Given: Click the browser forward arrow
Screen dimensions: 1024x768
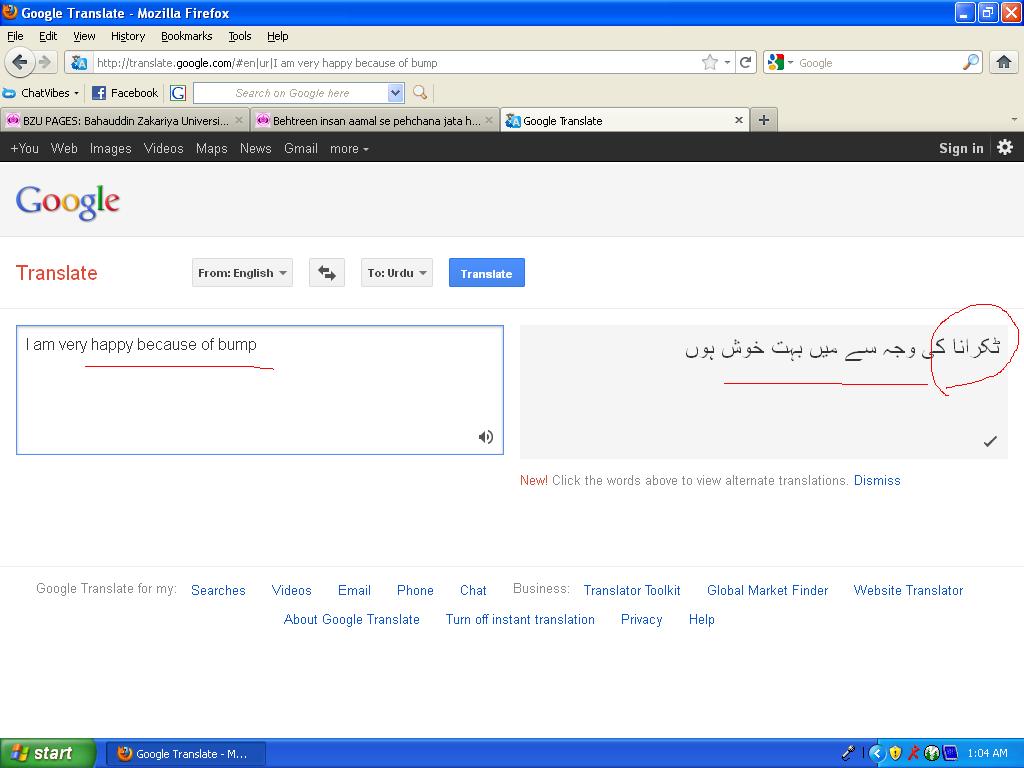Looking at the screenshot, I should pos(44,63).
